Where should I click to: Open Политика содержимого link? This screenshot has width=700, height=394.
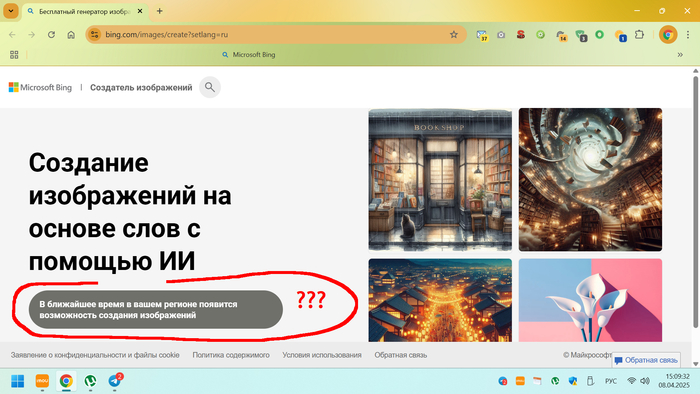tap(231, 355)
